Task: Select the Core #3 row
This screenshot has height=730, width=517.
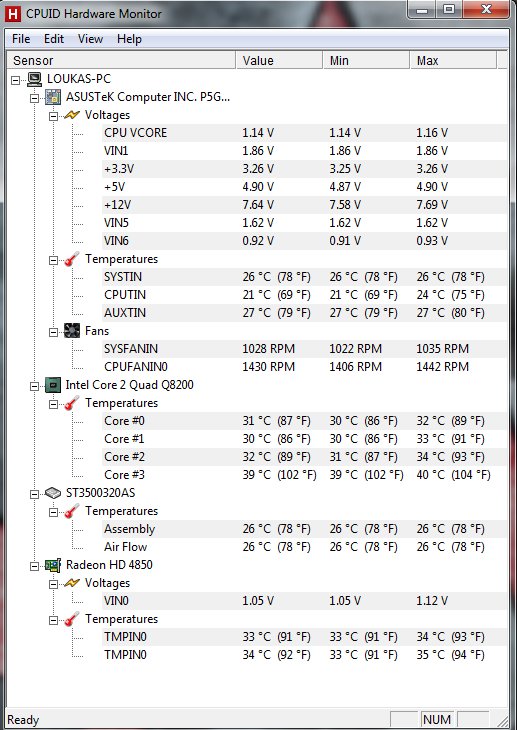Action: point(304,475)
